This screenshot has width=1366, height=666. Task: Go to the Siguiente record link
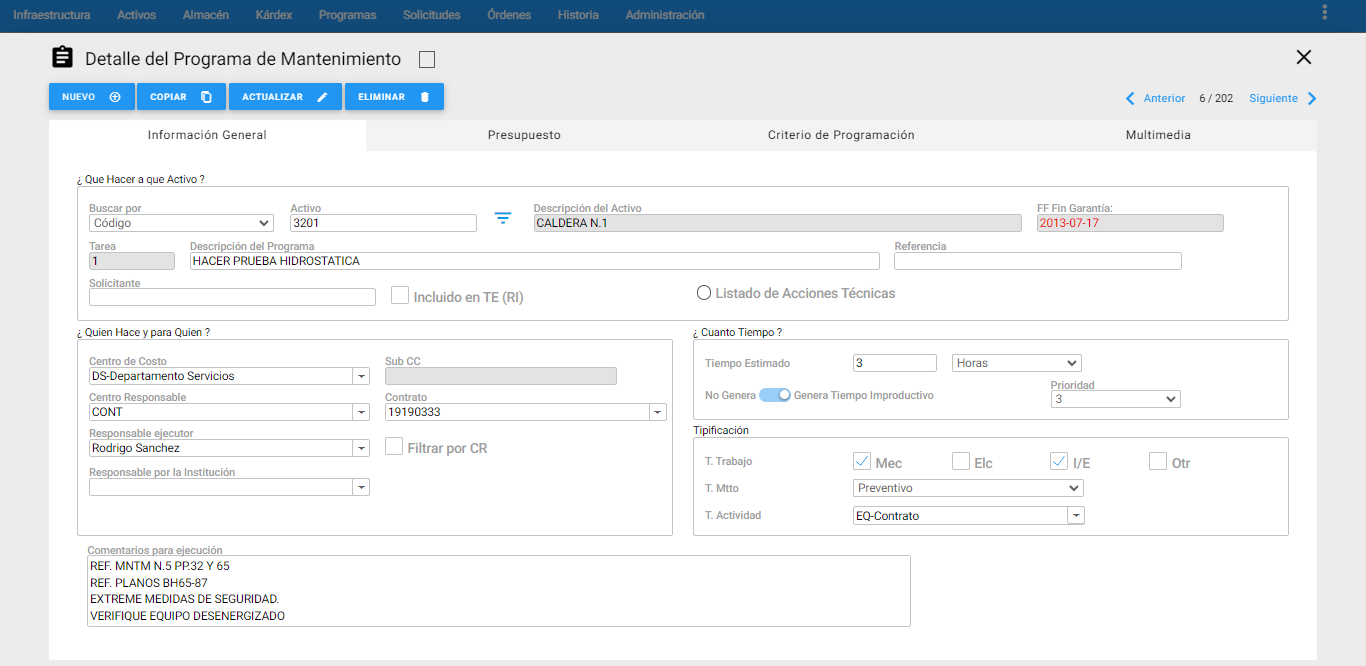1273,98
